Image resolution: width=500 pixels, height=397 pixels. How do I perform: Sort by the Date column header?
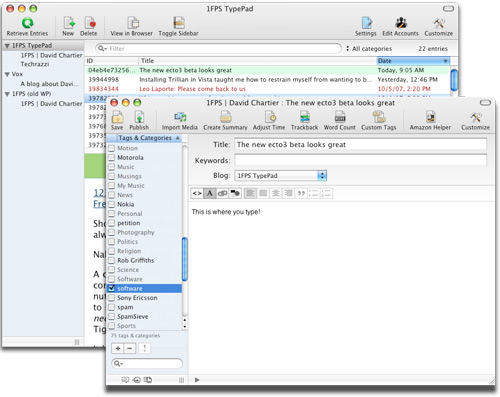point(413,61)
